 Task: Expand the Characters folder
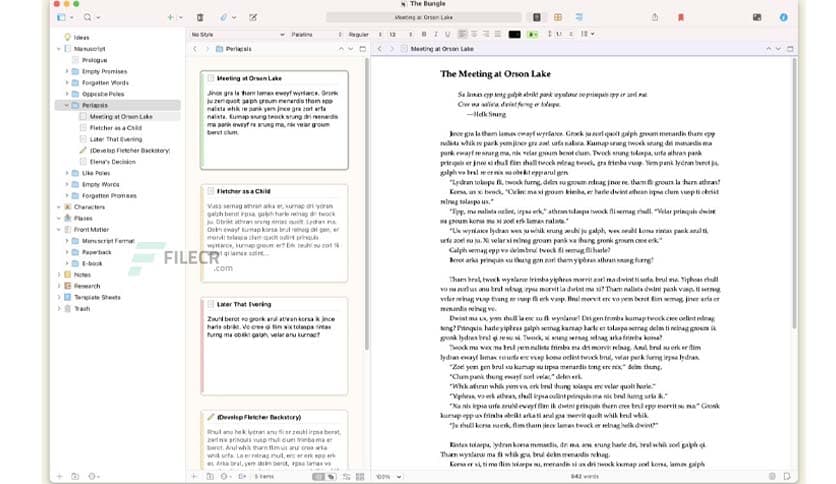pos(59,207)
